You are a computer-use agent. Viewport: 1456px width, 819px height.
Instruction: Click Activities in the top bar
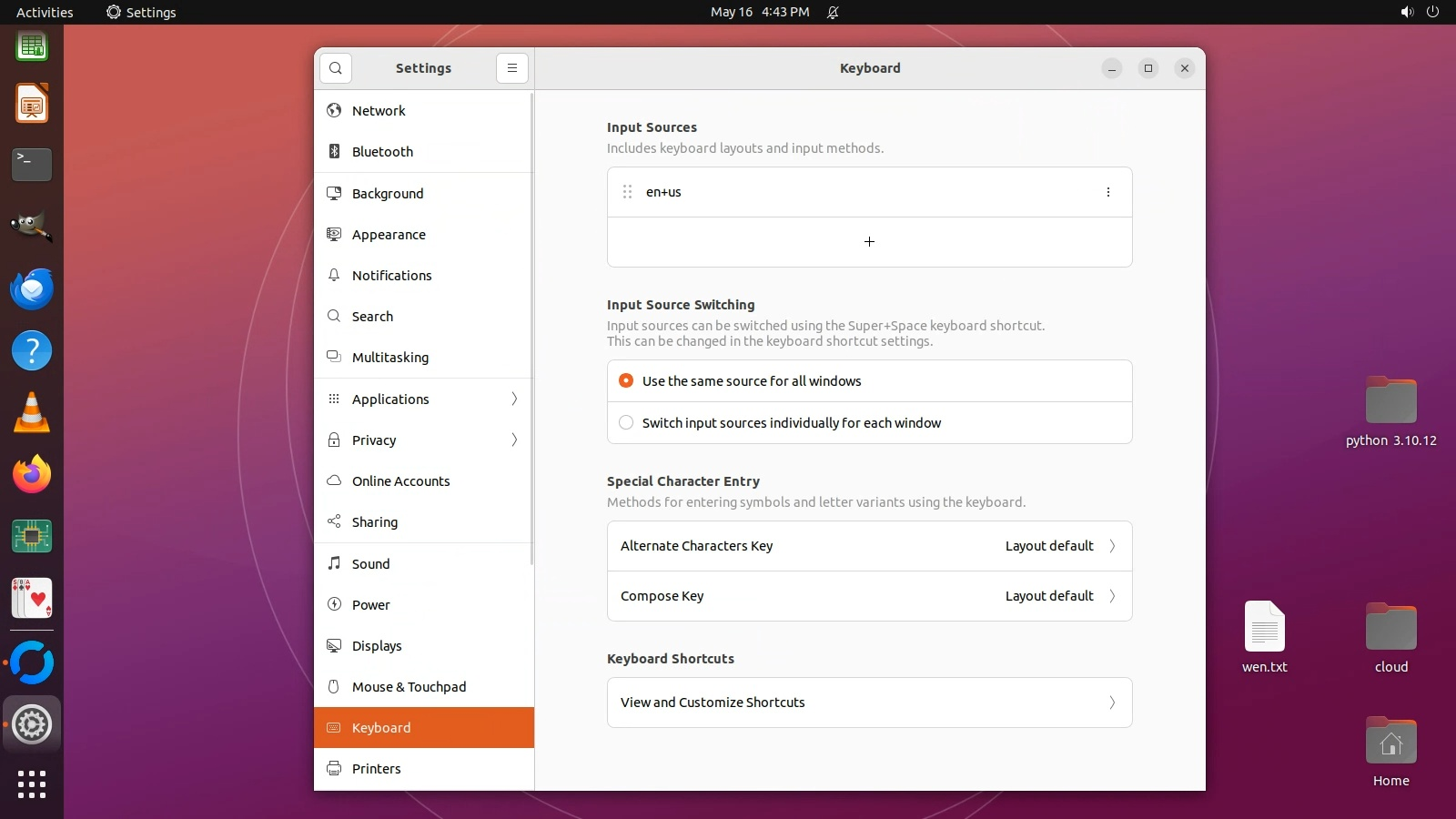point(45,12)
